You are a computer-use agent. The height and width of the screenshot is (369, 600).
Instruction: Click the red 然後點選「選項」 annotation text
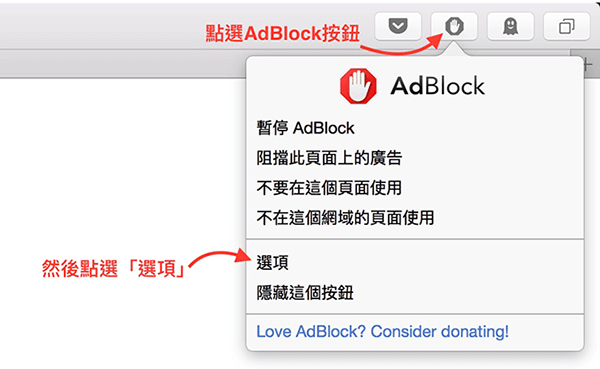[114, 268]
